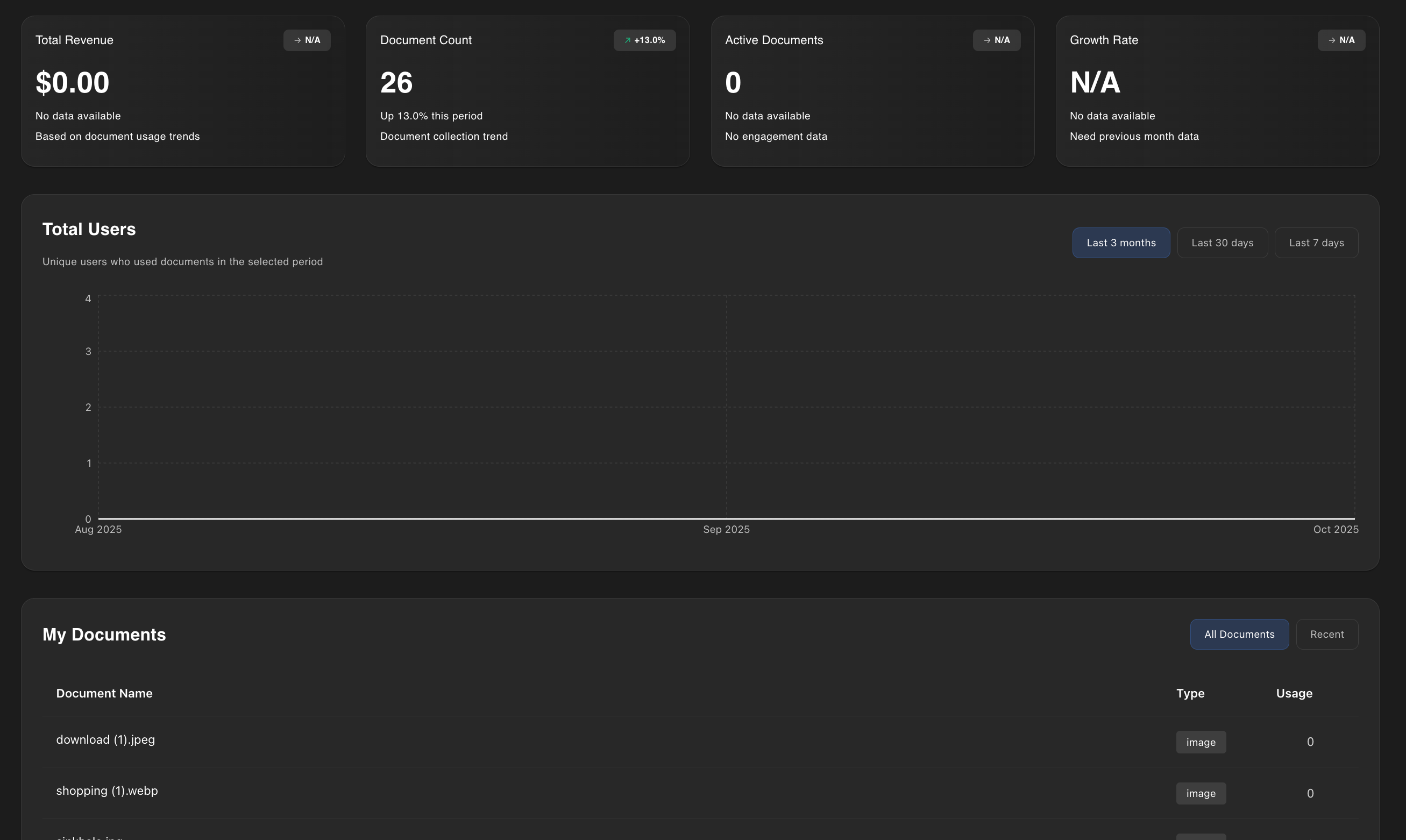The width and height of the screenshot is (1406, 840).
Task: Switch to the Recent documents tab
Action: coord(1327,634)
